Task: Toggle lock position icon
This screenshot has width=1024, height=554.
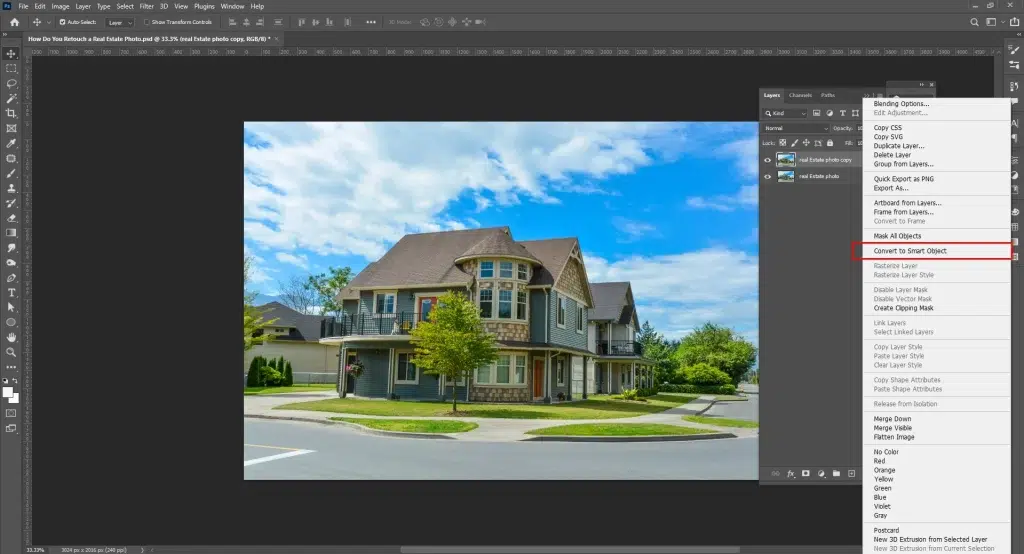Action: [806, 142]
